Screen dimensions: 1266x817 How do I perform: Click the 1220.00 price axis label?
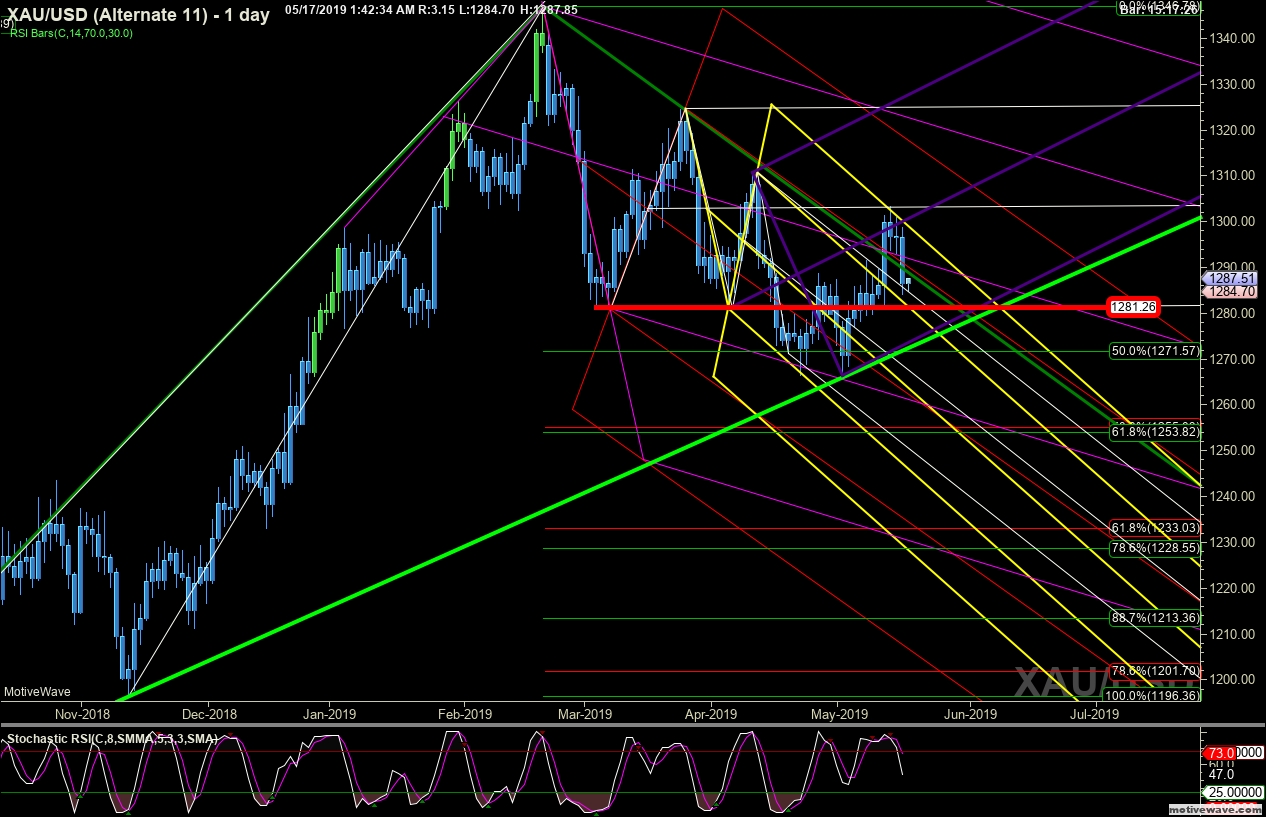pos(1233,588)
